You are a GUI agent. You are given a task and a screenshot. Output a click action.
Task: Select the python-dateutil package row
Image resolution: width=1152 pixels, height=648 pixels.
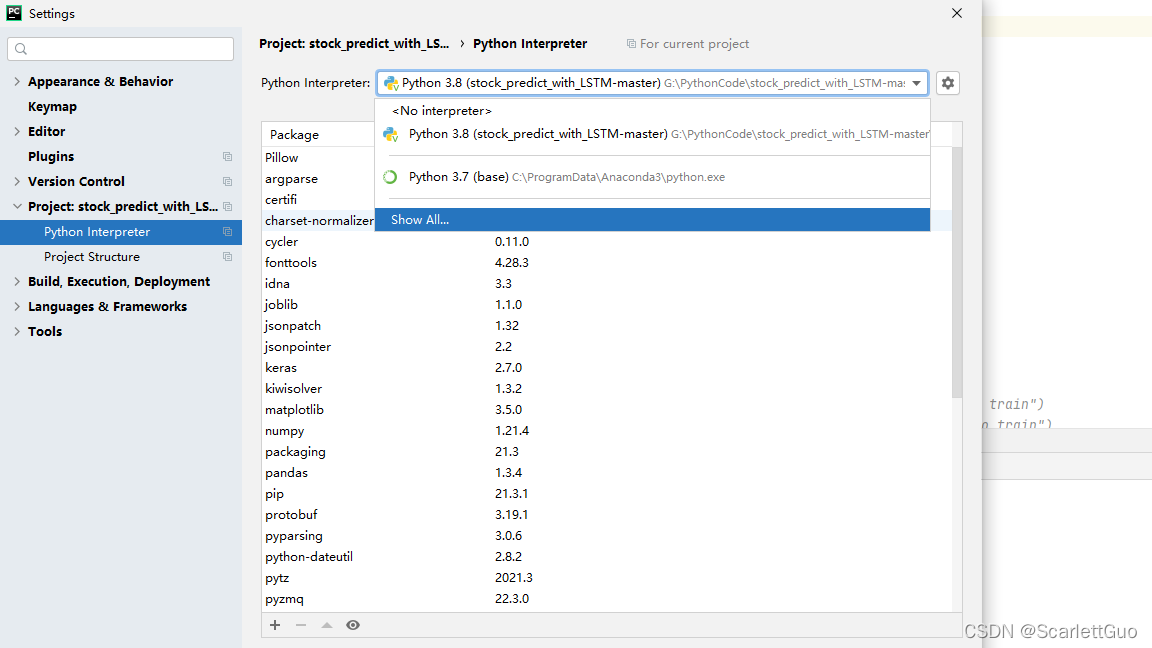pyautogui.click(x=607, y=557)
